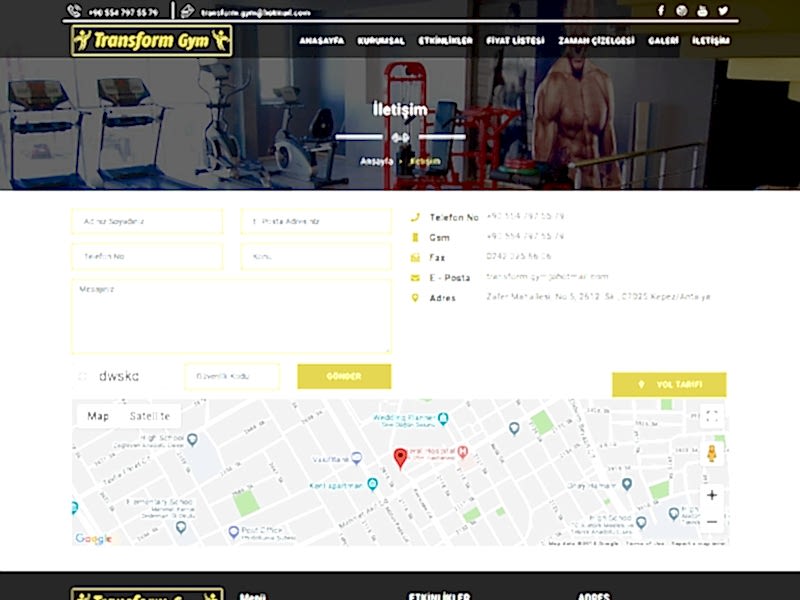The height and width of the screenshot is (600, 800).
Task: Open the Zaman Çizelgesi menu item
Action: 596,41
